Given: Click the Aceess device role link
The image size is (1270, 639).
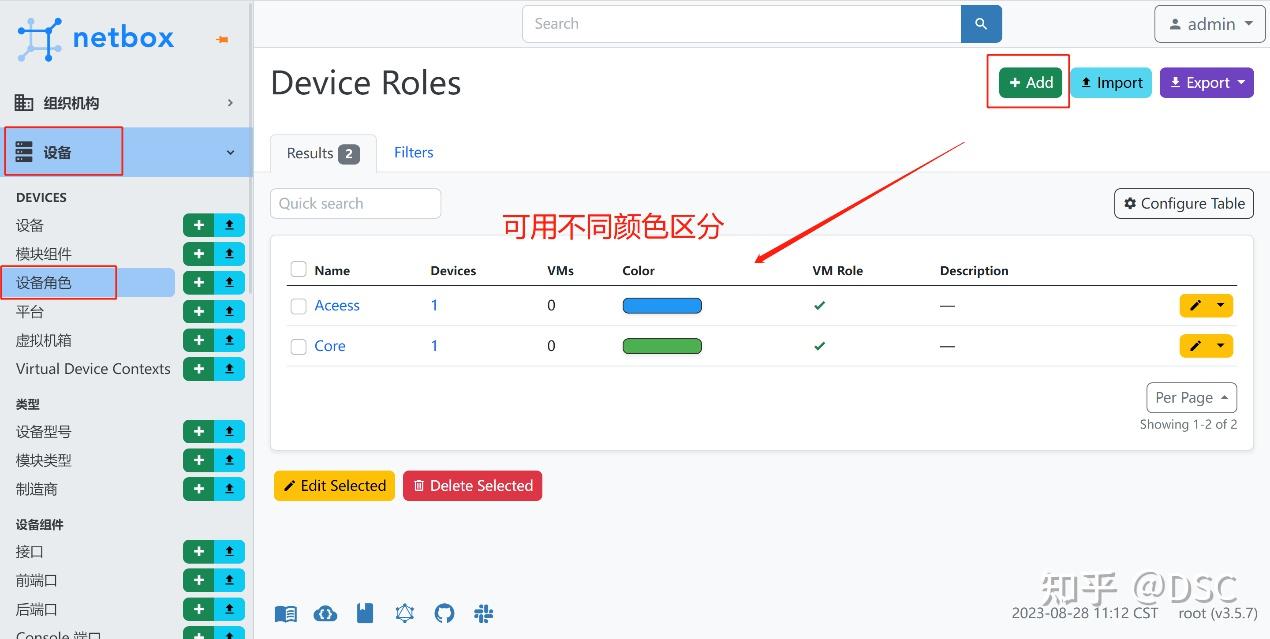Looking at the screenshot, I should click(x=337, y=305).
